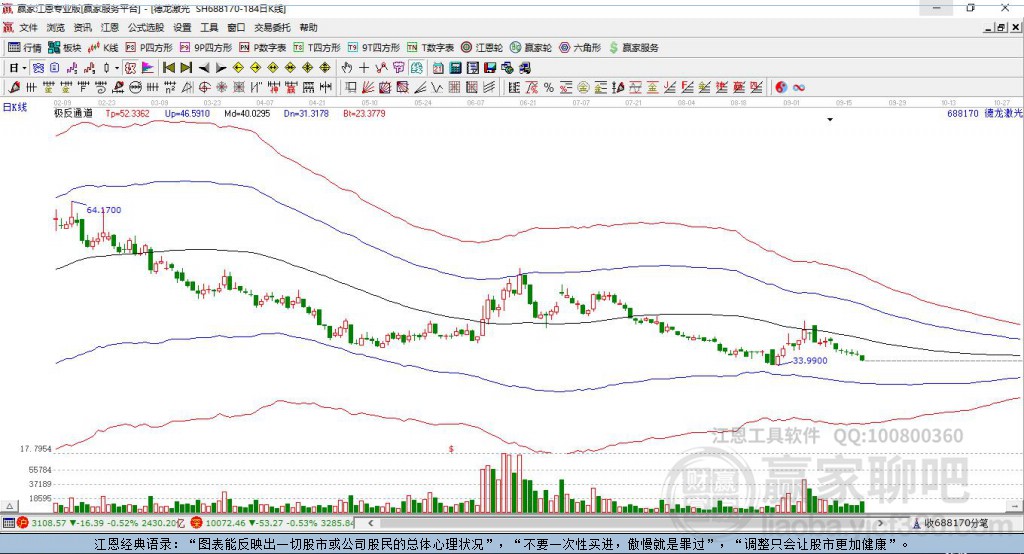Open the P四方形 tool

149,48
